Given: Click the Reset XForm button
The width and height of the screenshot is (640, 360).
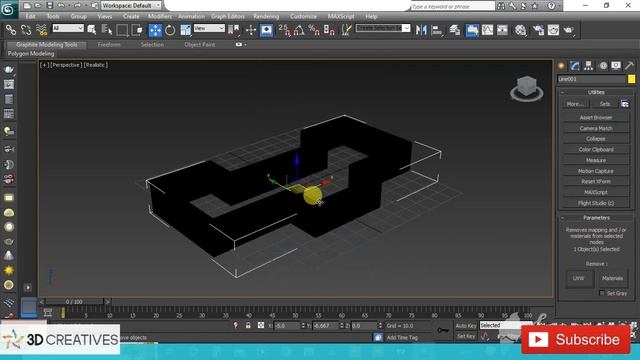Looking at the screenshot, I should tap(596, 181).
